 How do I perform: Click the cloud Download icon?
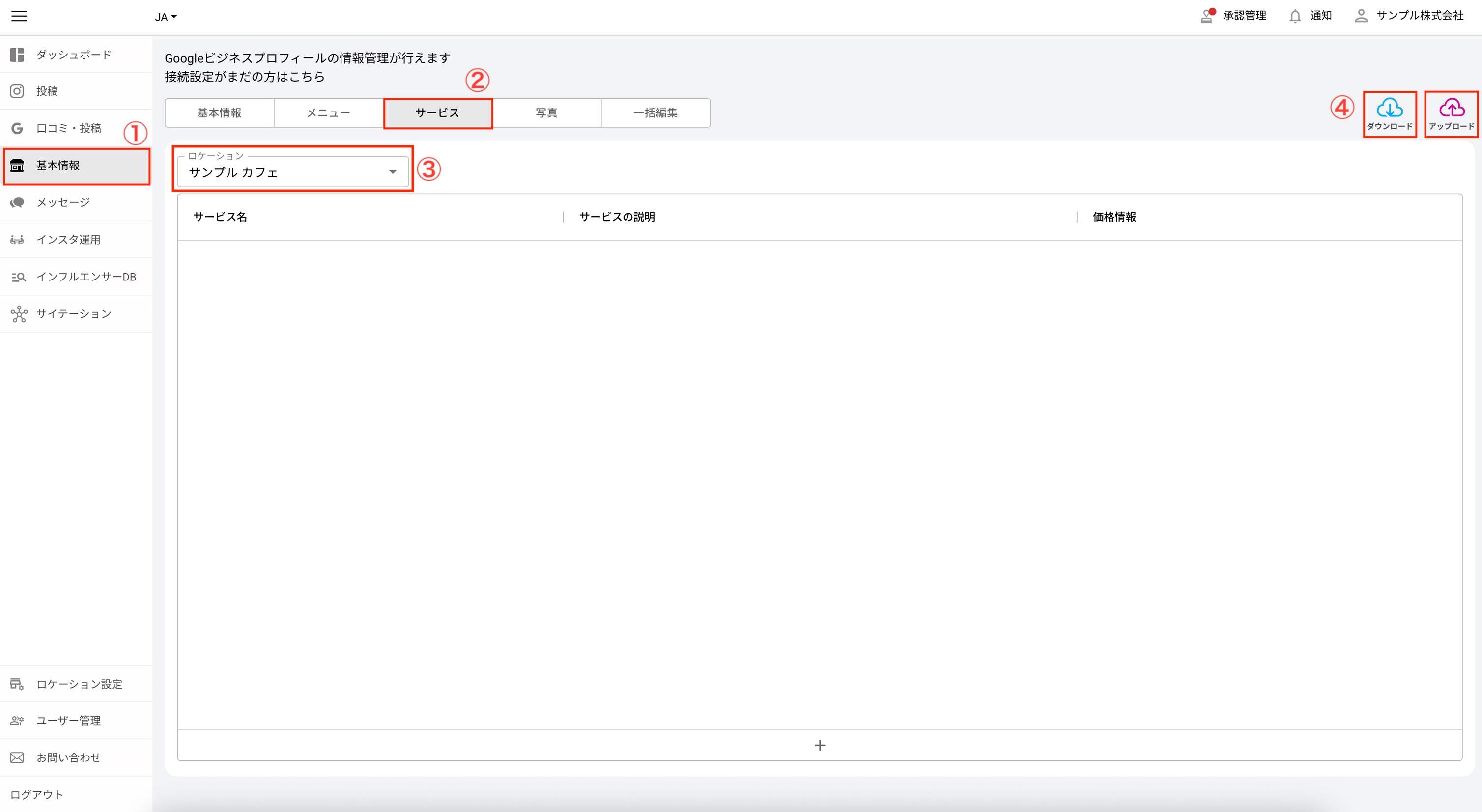tap(1390, 108)
